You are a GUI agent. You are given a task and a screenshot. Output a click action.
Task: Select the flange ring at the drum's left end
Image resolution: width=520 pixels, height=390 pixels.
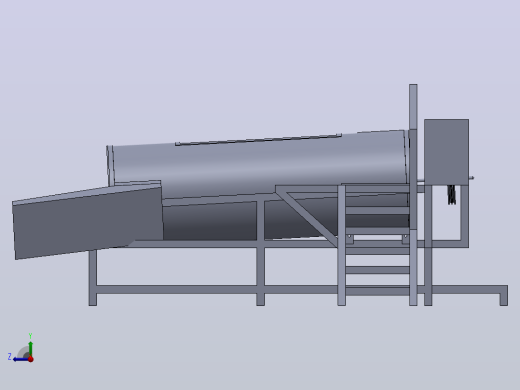pos(110,166)
